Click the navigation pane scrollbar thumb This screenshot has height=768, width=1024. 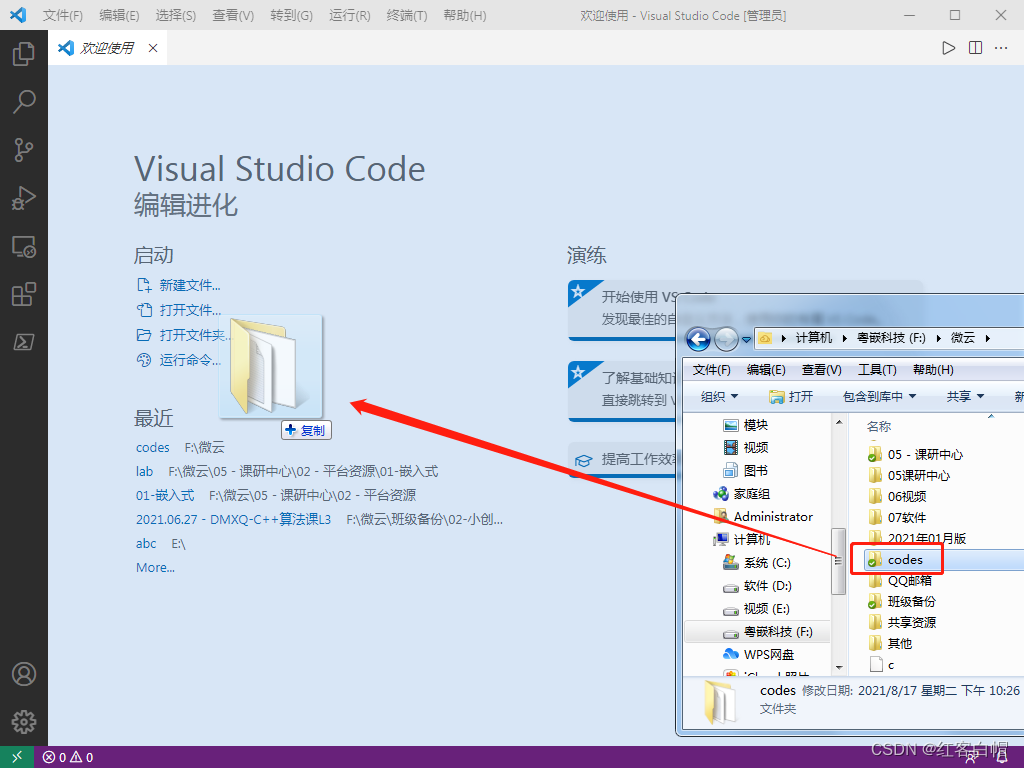pos(839,561)
